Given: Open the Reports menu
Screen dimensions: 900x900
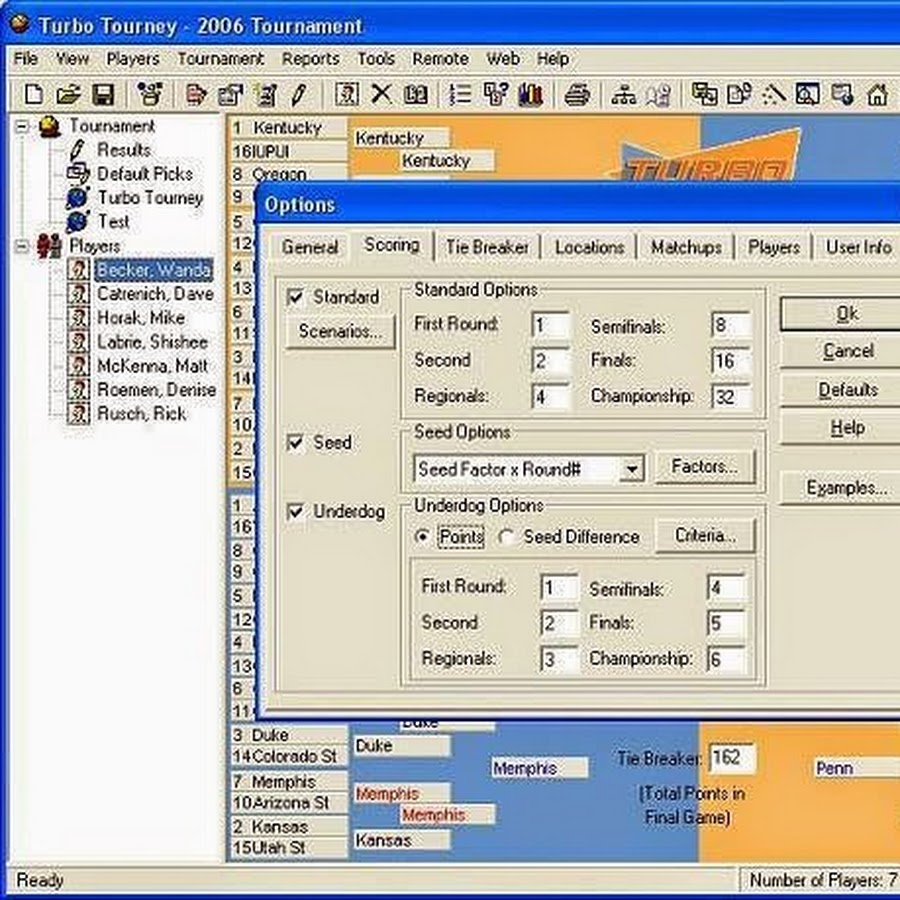Looking at the screenshot, I should (310, 59).
